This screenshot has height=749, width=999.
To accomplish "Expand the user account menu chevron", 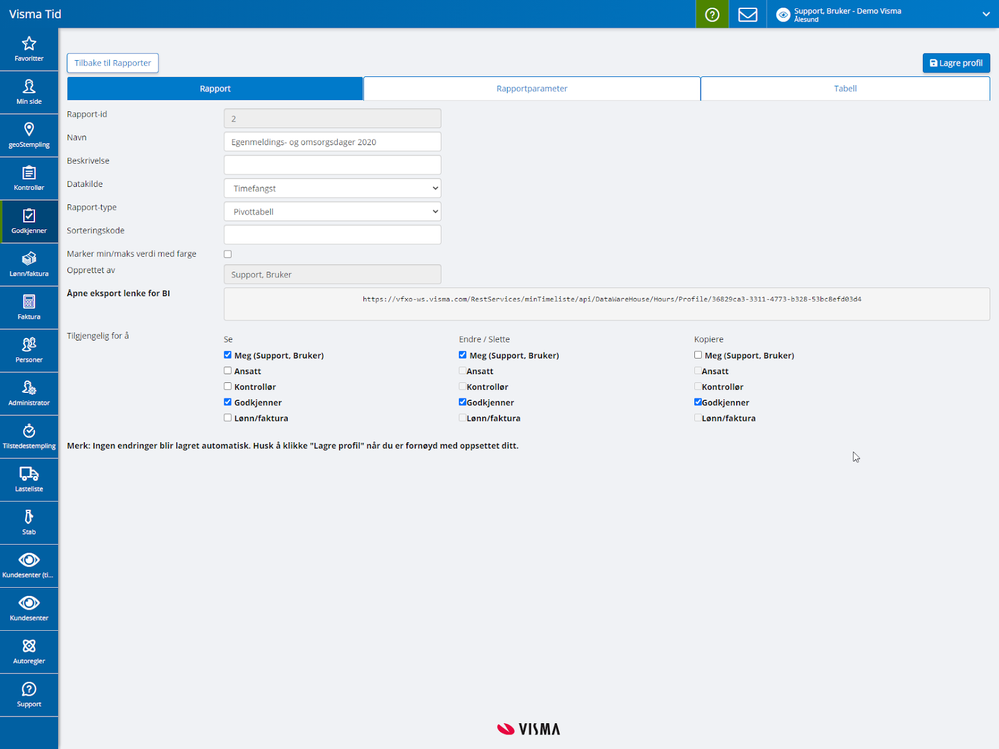I will pyautogui.click(x=986, y=14).
